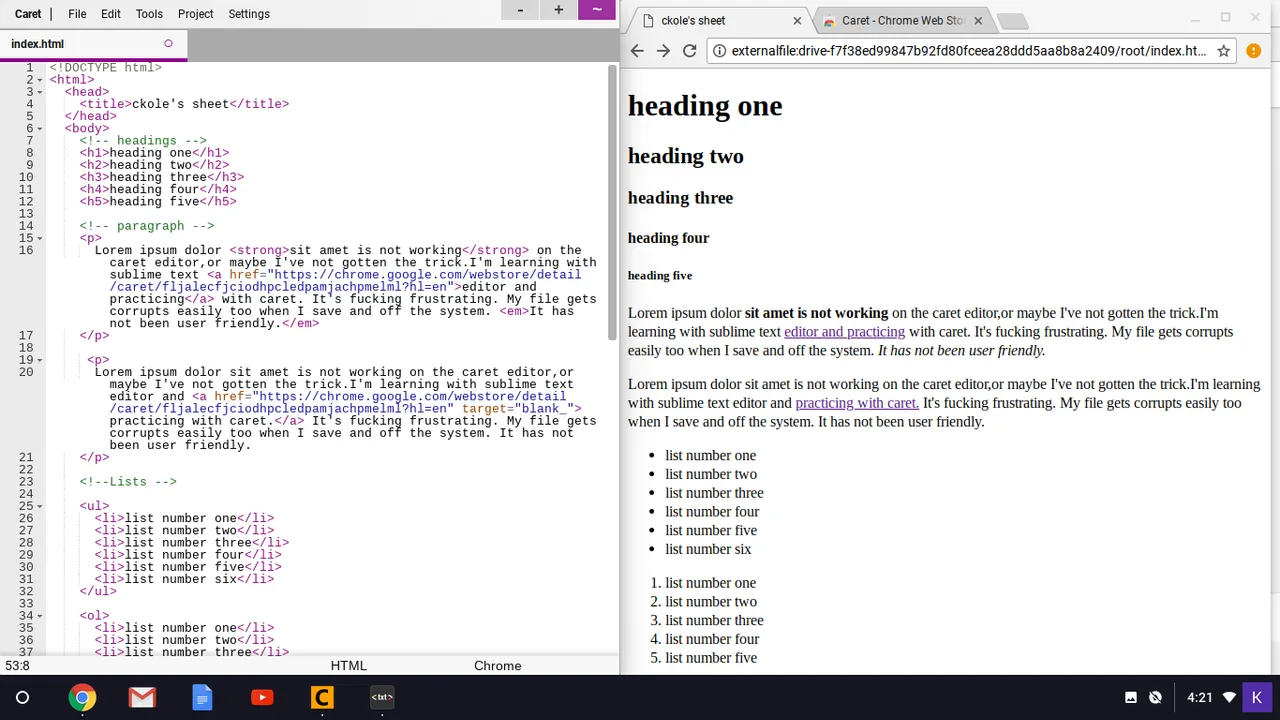Click the purple tilde button in Caret
Image resolution: width=1280 pixels, height=720 pixels.
[x=597, y=10]
